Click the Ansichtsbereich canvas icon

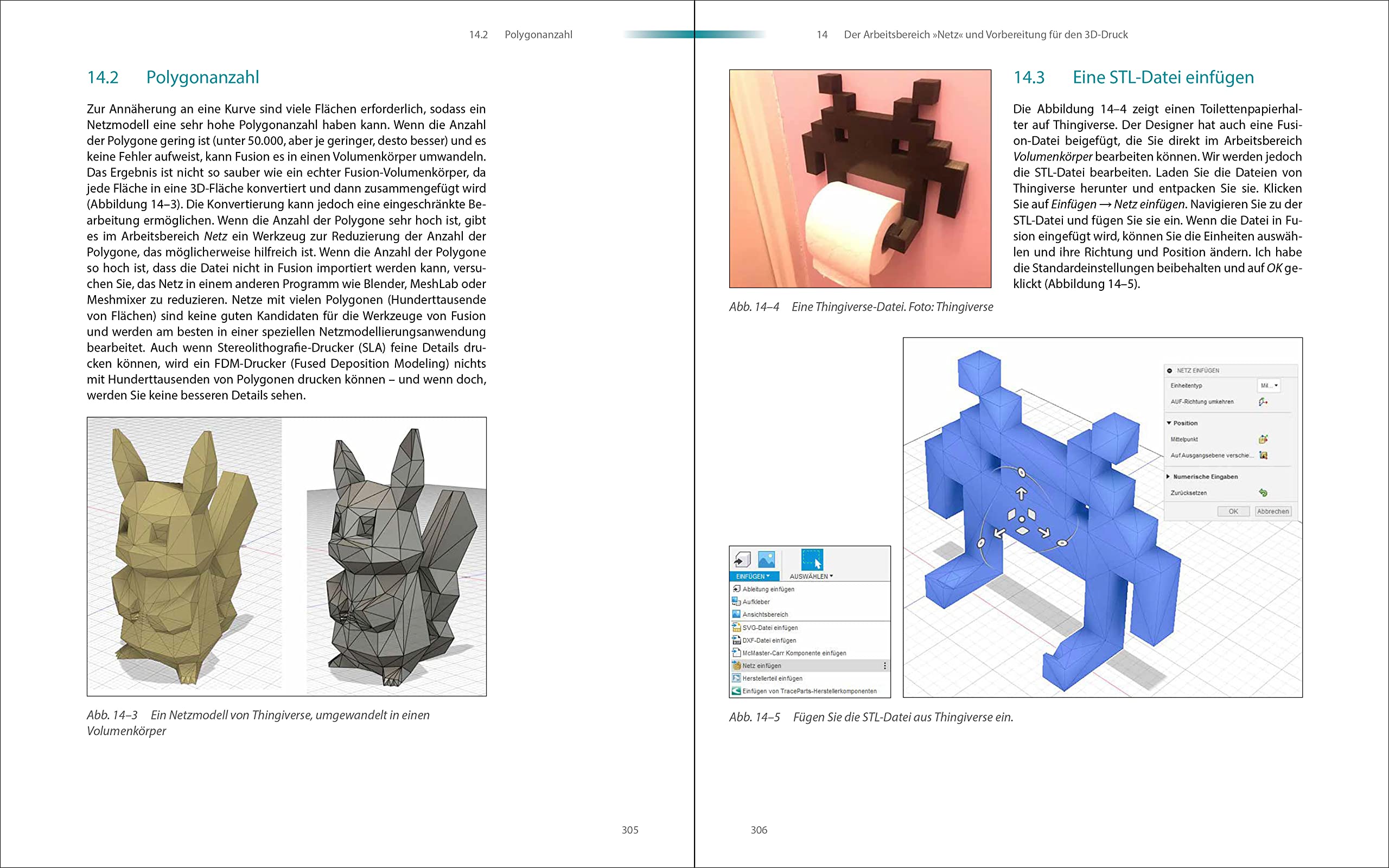point(736,614)
